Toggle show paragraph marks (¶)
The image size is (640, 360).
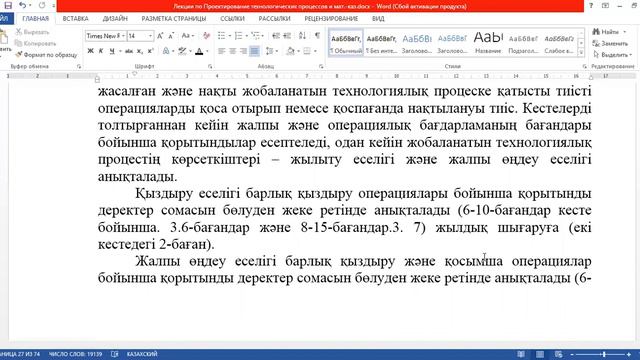point(317,36)
